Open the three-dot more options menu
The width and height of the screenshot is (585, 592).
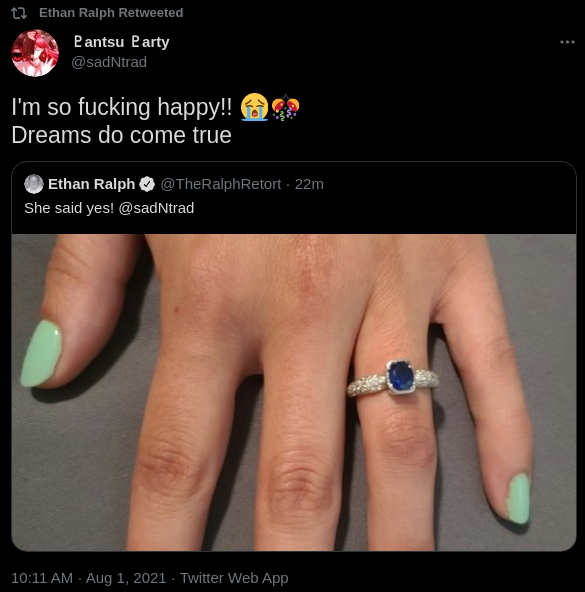pyautogui.click(x=567, y=42)
